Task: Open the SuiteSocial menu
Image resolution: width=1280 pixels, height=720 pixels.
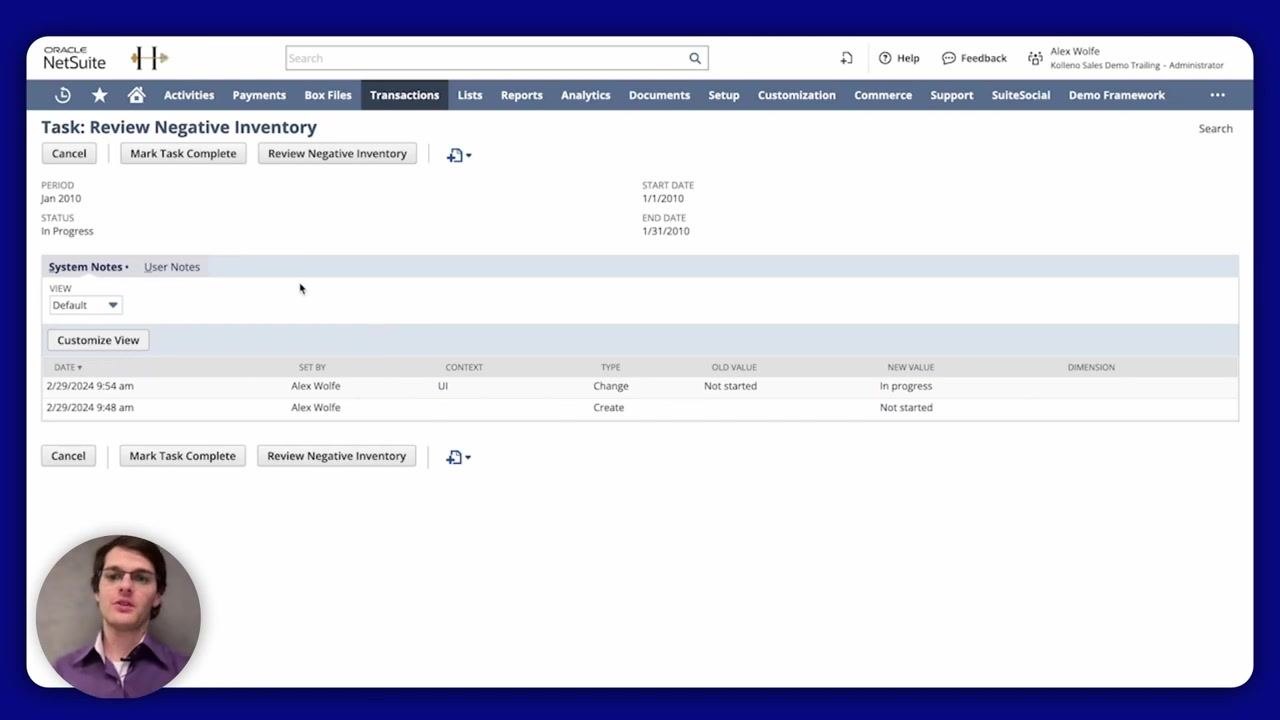Action: 1021,95
